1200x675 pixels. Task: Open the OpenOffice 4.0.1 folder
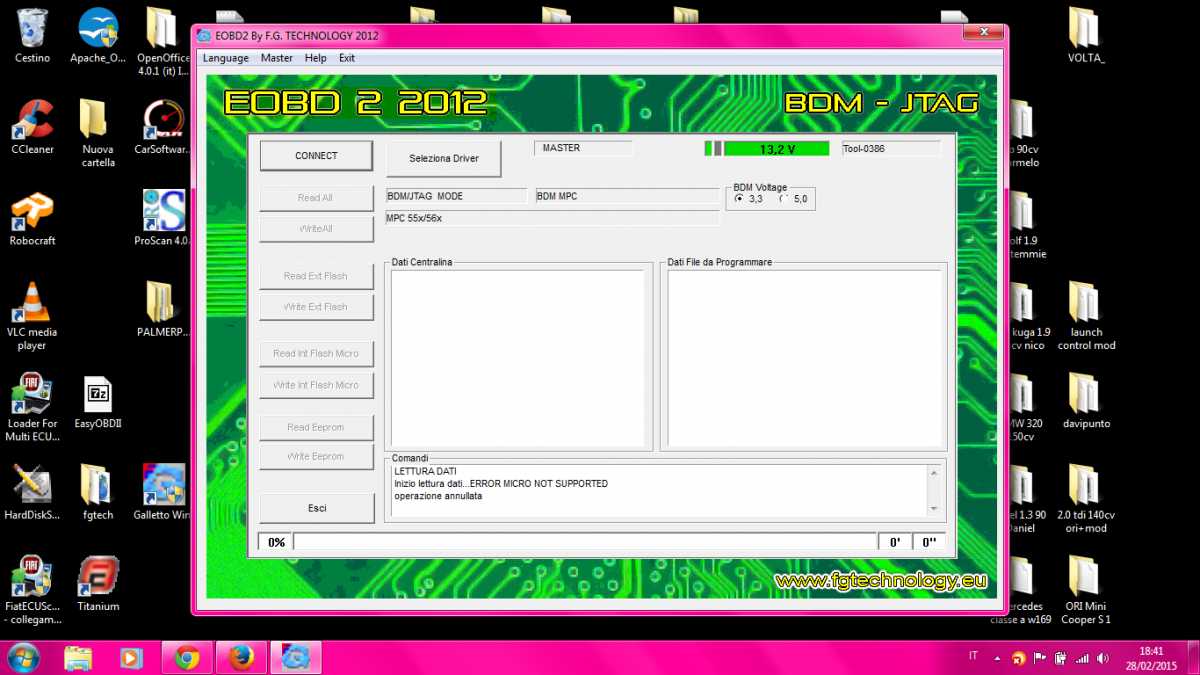163,42
